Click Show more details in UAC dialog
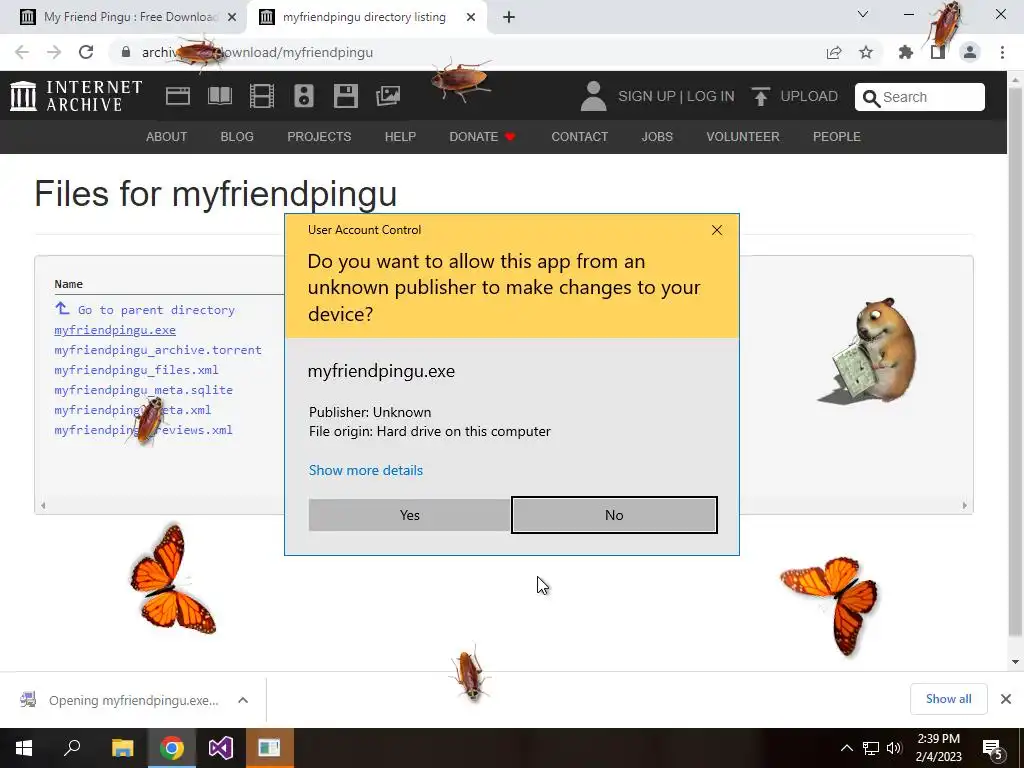1024x768 pixels. (366, 470)
